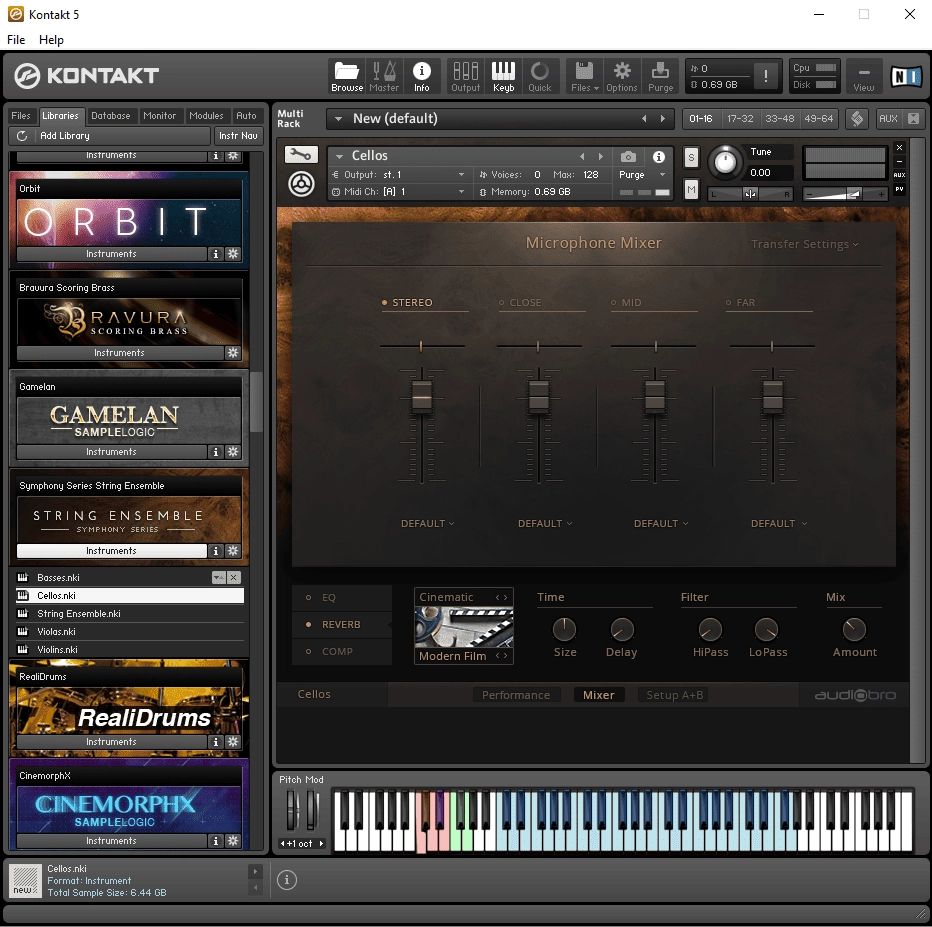Open the Quick-load browser
The height and width of the screenshot is (927, 932).
540,76
